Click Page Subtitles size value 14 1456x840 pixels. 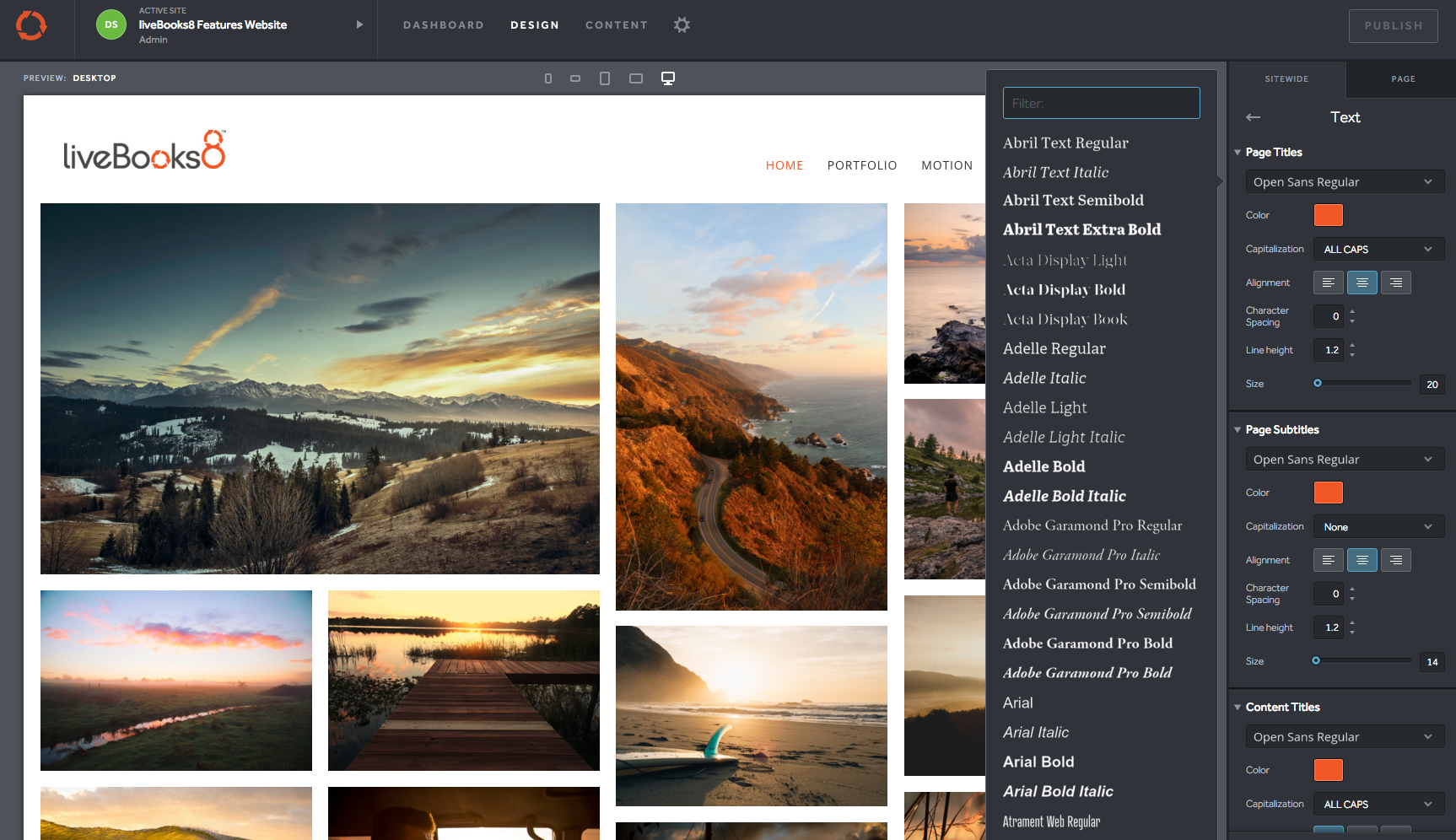[1432, 662]
